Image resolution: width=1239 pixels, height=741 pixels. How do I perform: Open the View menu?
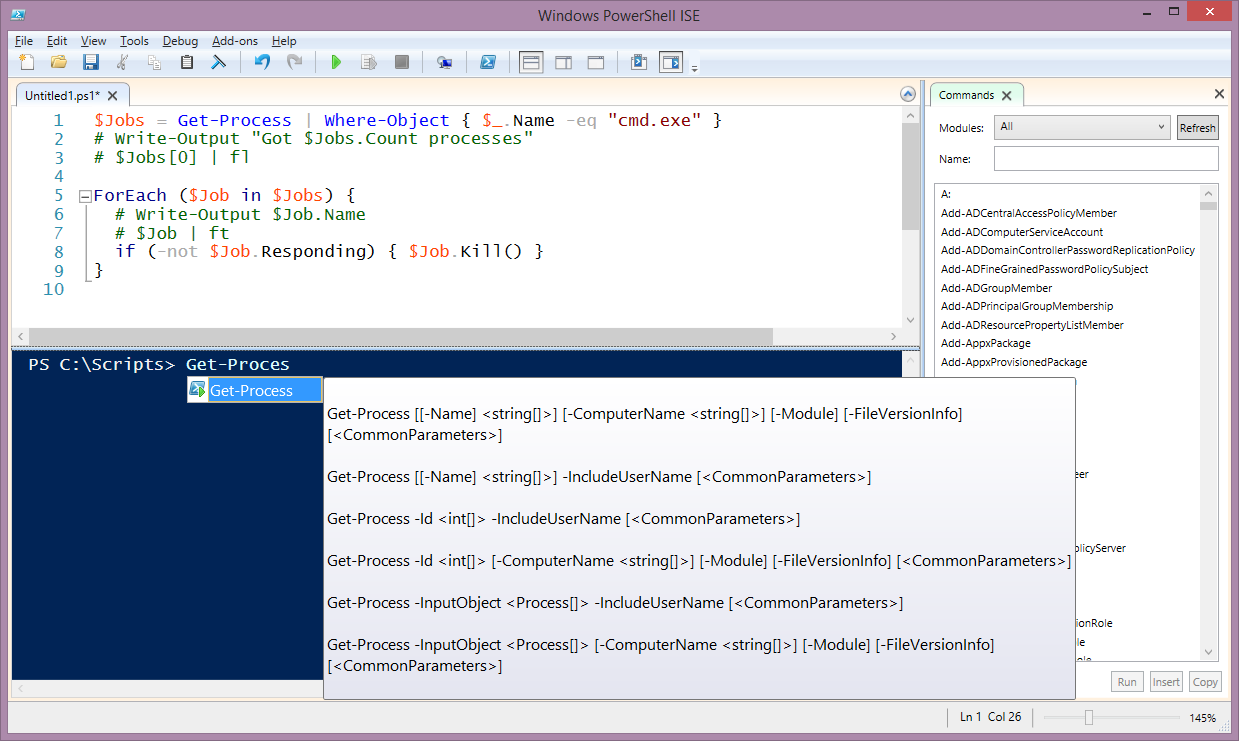(93, 41)
